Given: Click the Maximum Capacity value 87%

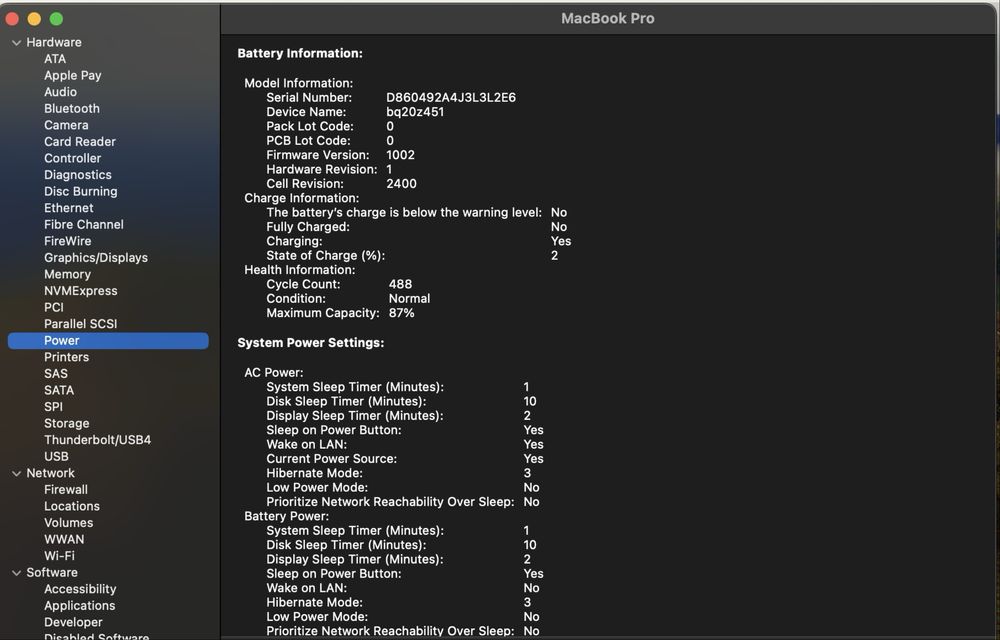Looking at the screenshot, I should [x=402, y=313].
